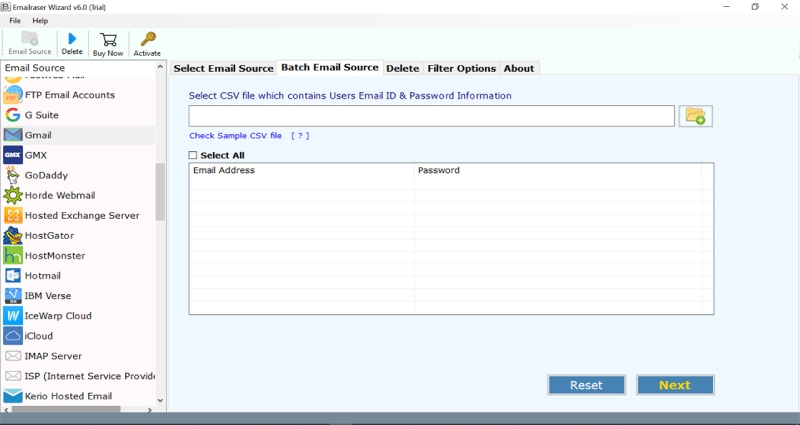Click the Activate key icon

pyautogui.click(x=148, y=39)
